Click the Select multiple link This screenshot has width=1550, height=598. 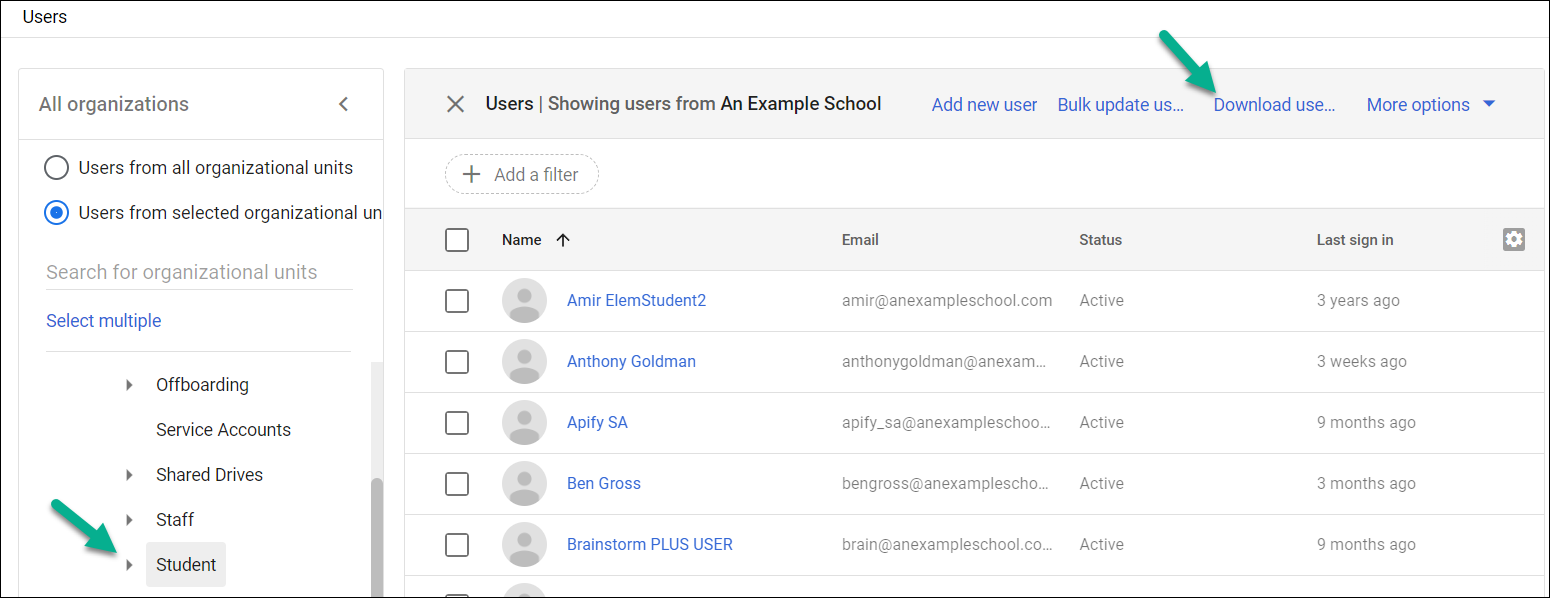(x=103, y=321)
